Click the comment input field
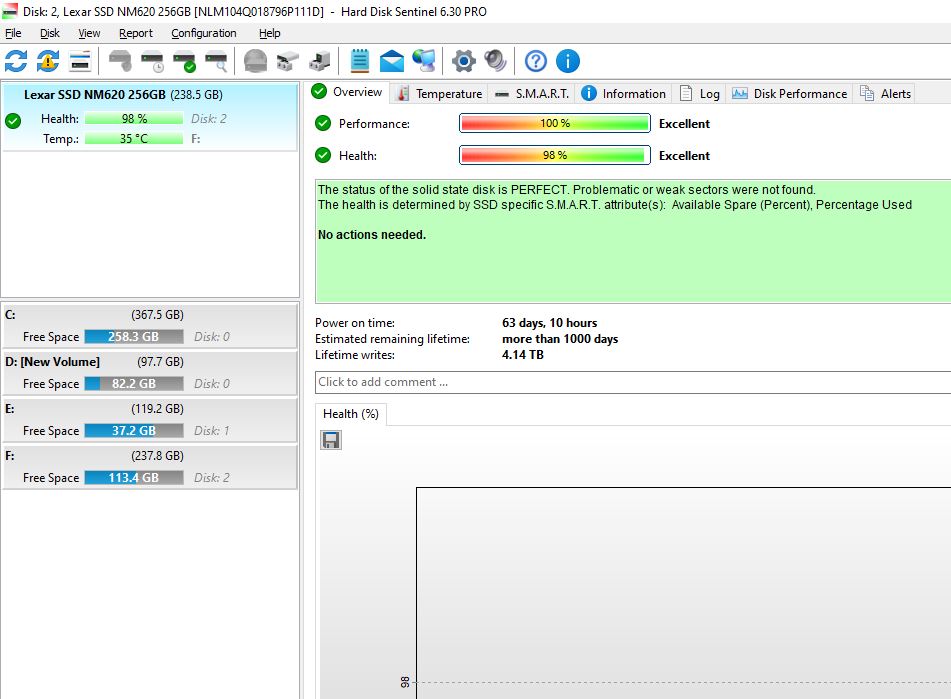 click(x=633, y=383)
